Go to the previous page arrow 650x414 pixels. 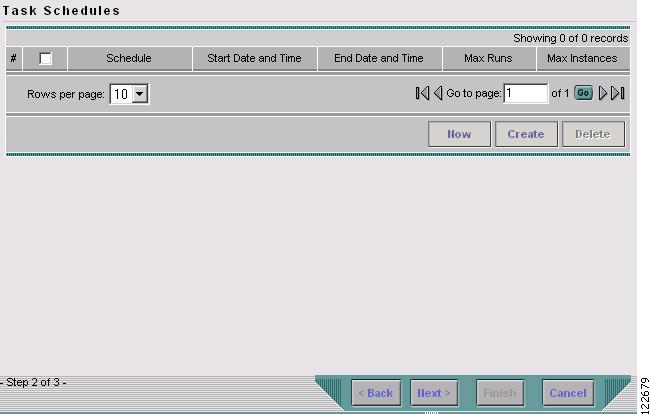(x=438, y=93)
